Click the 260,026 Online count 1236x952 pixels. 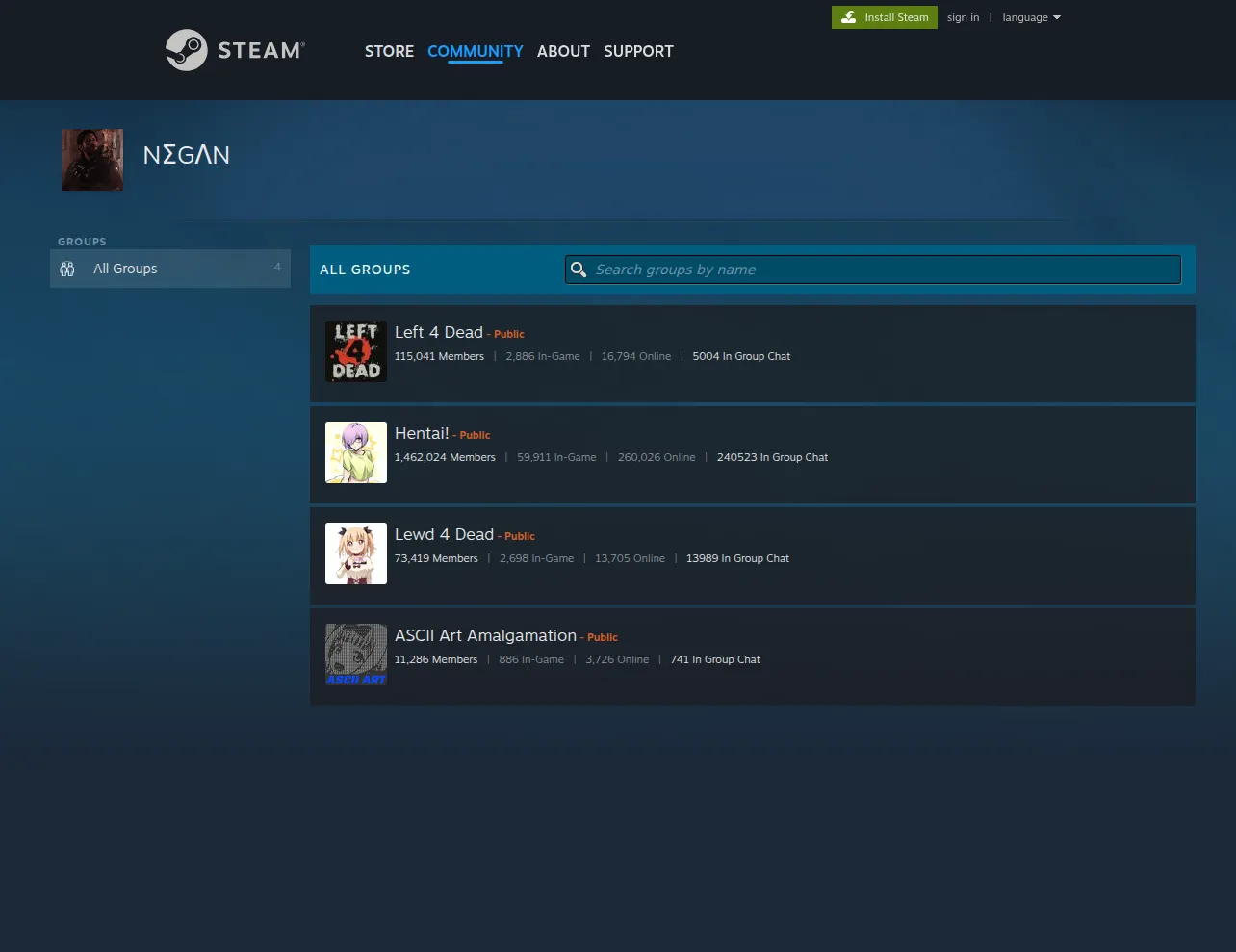tap(657, 457)
